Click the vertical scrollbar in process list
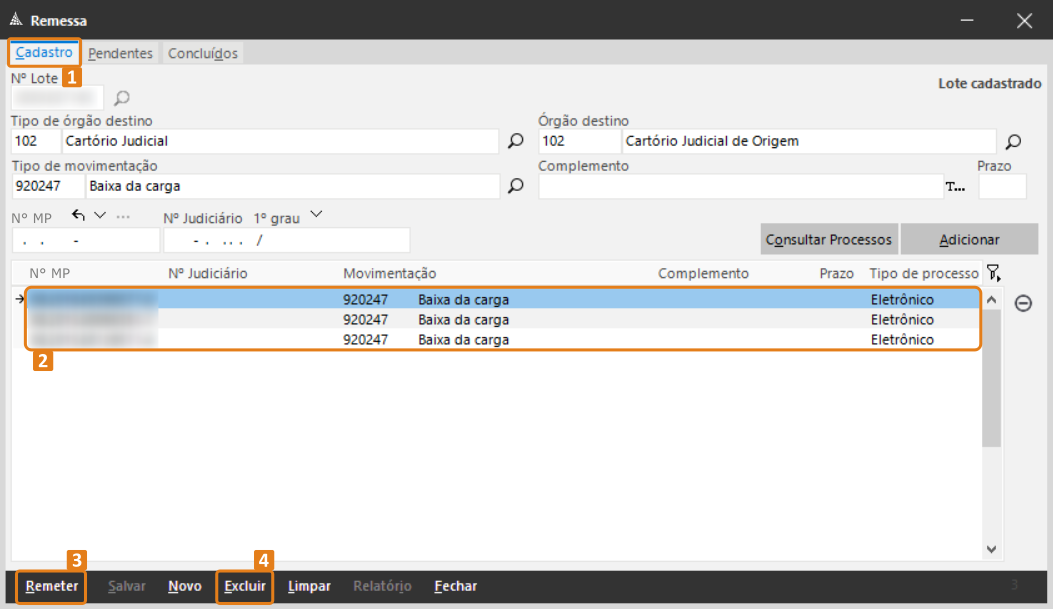This screenshot has height=609, width=1053. click(991, 400)
